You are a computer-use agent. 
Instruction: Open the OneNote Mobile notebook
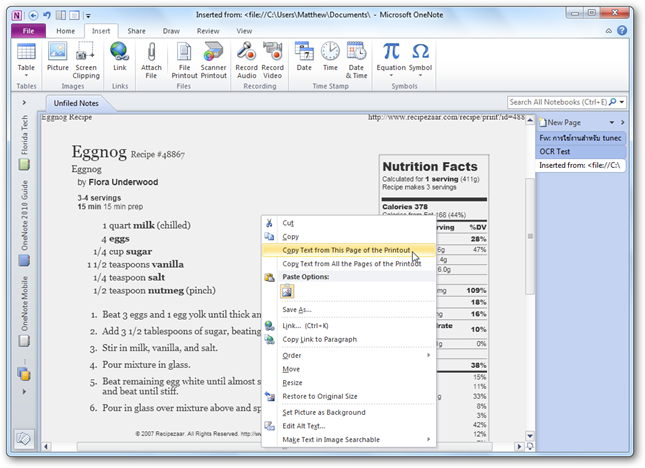coord(24,312)
